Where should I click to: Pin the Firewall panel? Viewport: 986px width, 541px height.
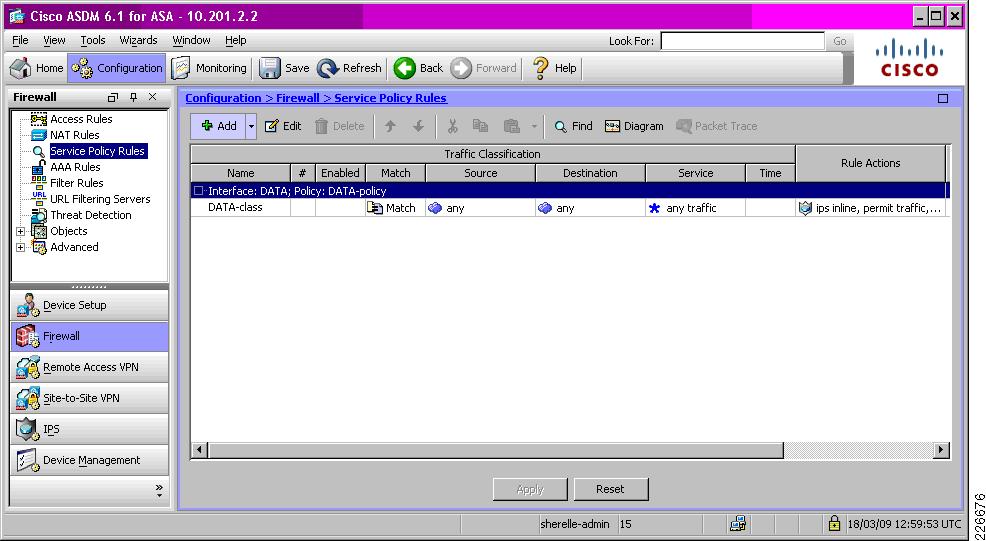click(x=133, y=98)
